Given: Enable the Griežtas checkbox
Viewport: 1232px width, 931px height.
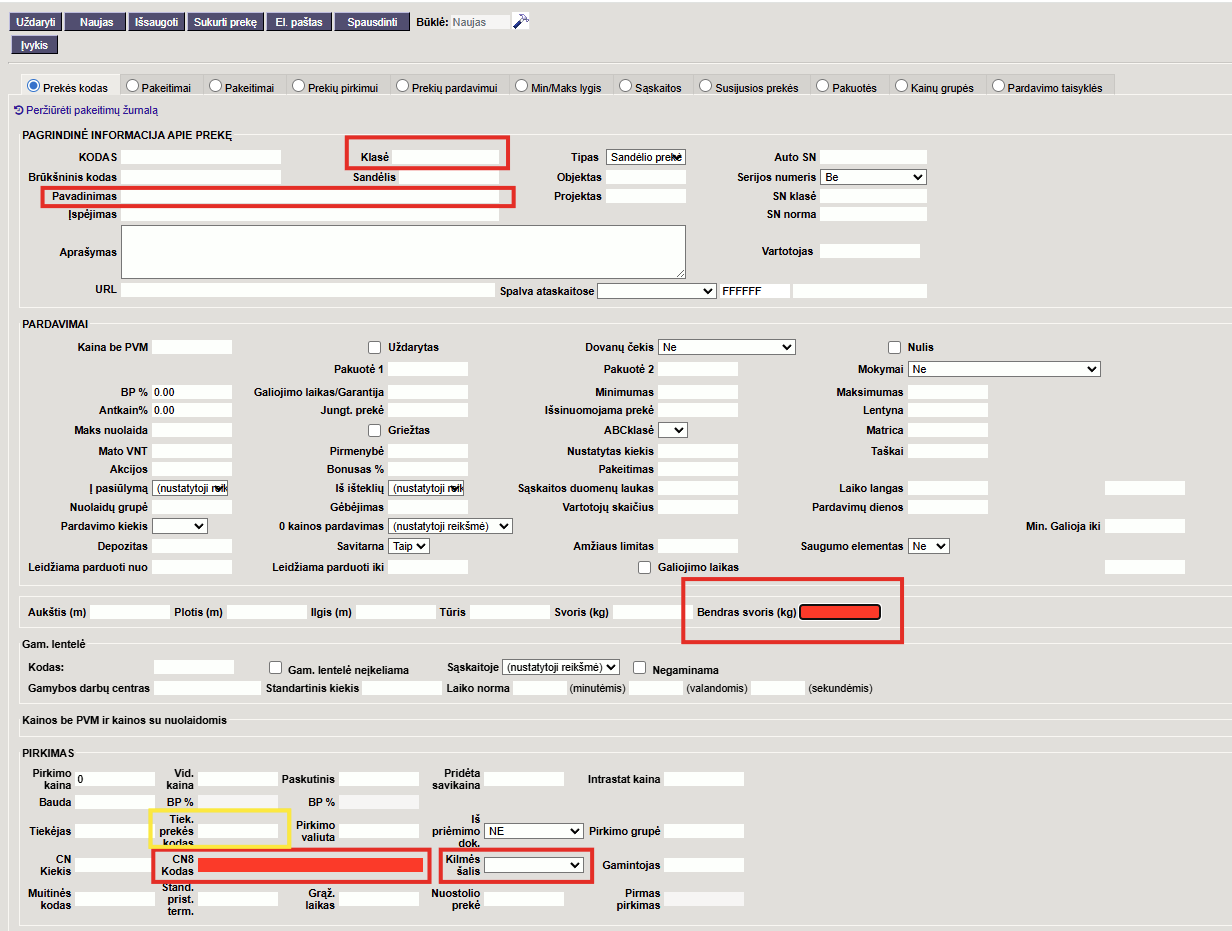Looking at the screenshot, I should pyautogui.click(x=375, y=430).
